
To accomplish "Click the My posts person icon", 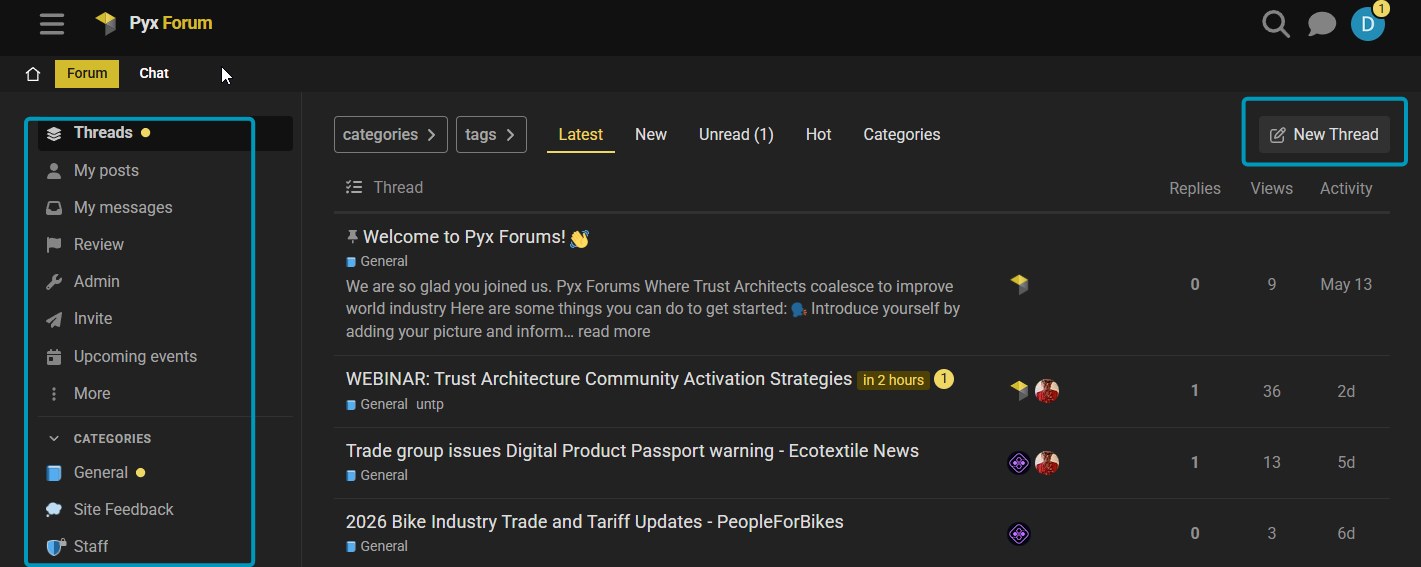I will tap(54, 171).
